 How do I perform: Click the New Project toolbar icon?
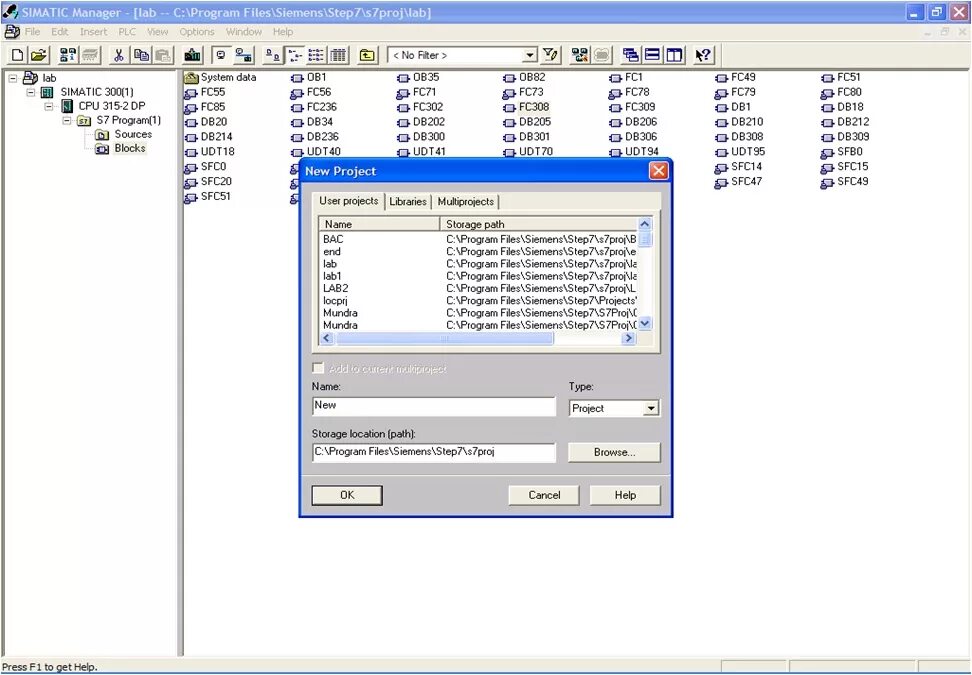pos(18,55)
